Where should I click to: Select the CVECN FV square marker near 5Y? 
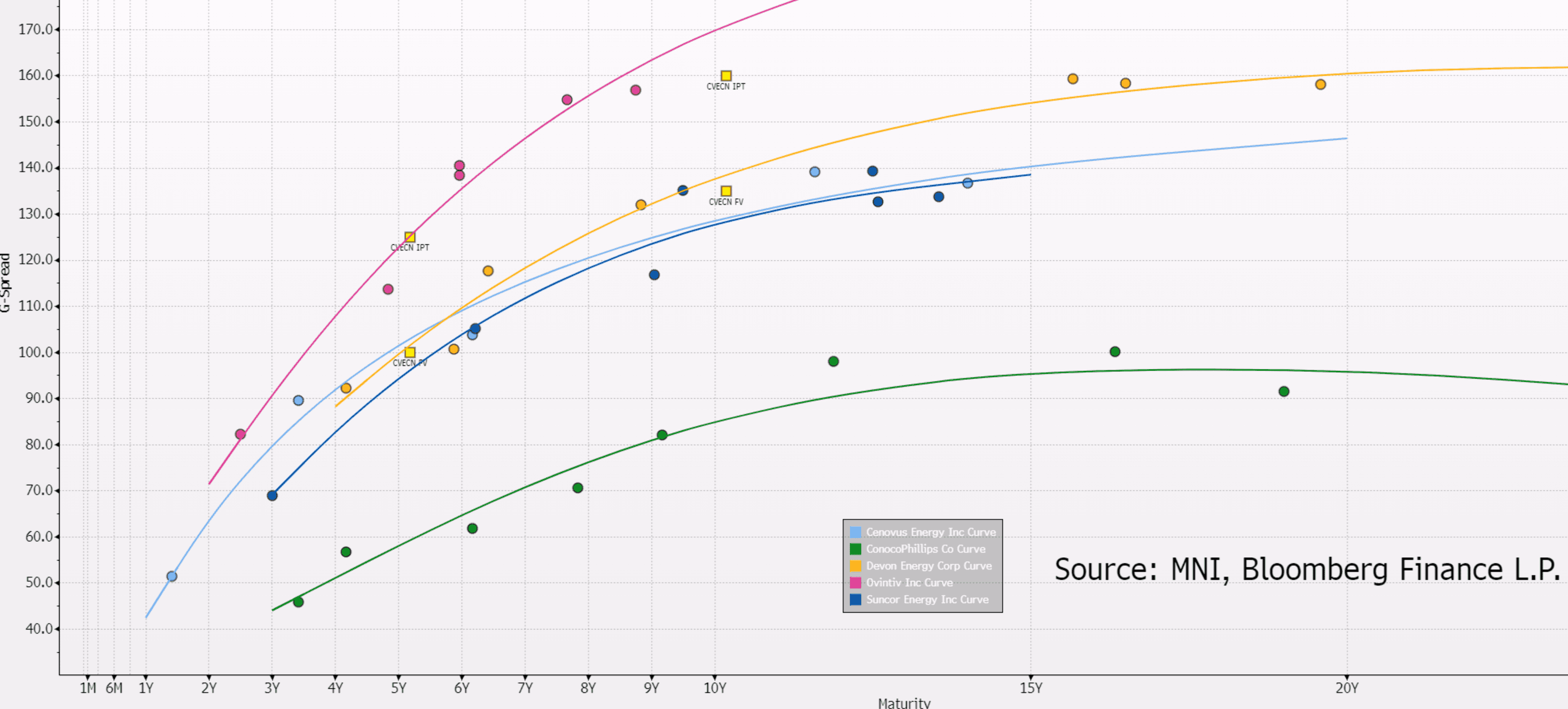click(x=410, y=353)
